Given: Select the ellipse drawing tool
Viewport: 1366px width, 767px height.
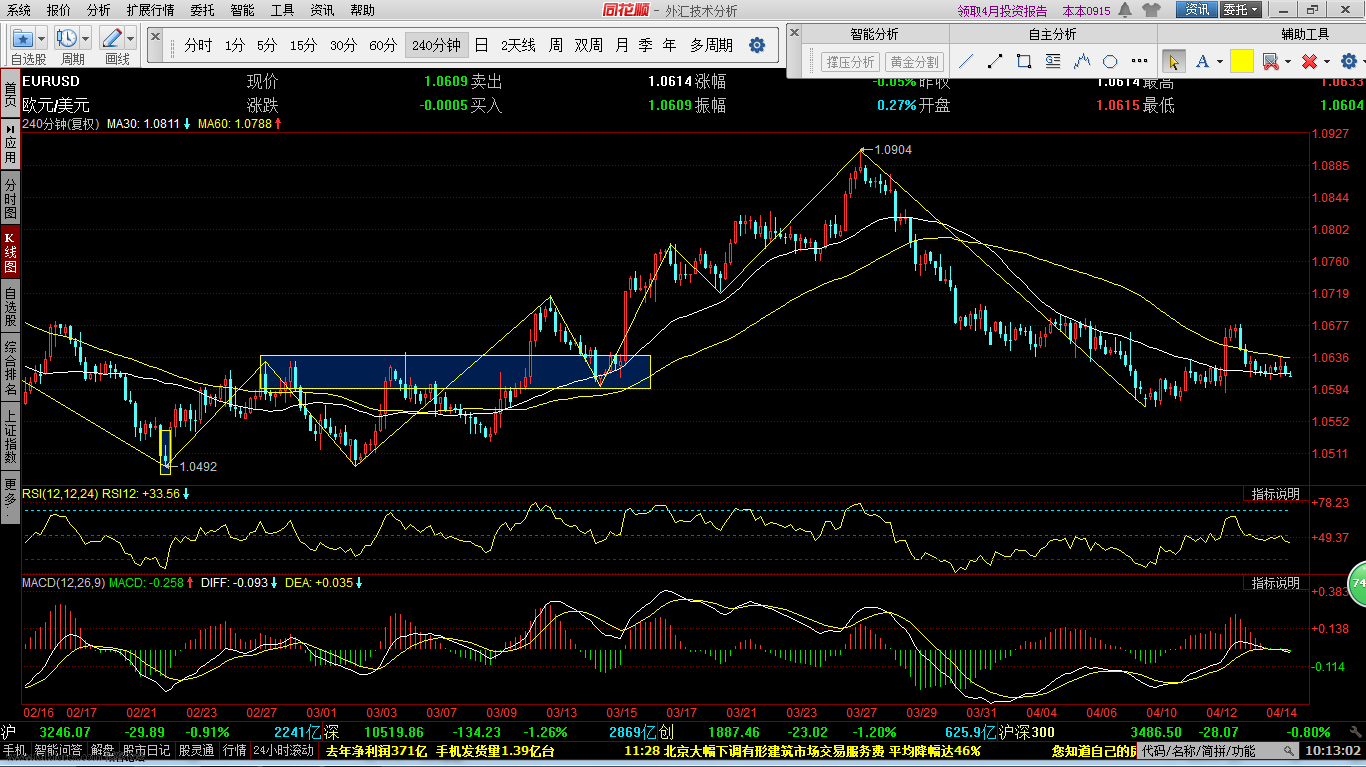Looking at the screenshot, I should click(1110, 61).
